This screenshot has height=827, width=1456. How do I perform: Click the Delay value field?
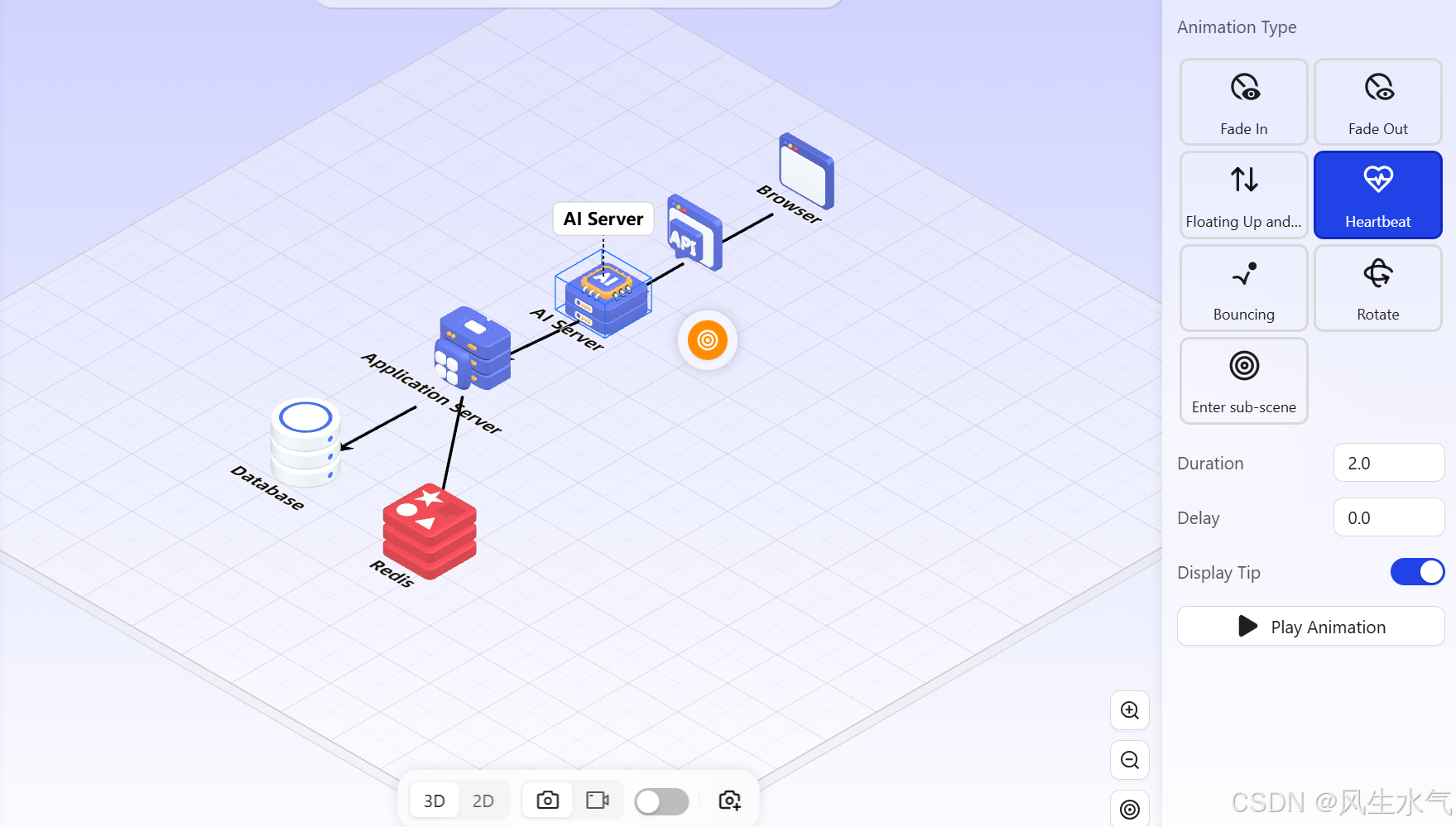pos(1389,517)
